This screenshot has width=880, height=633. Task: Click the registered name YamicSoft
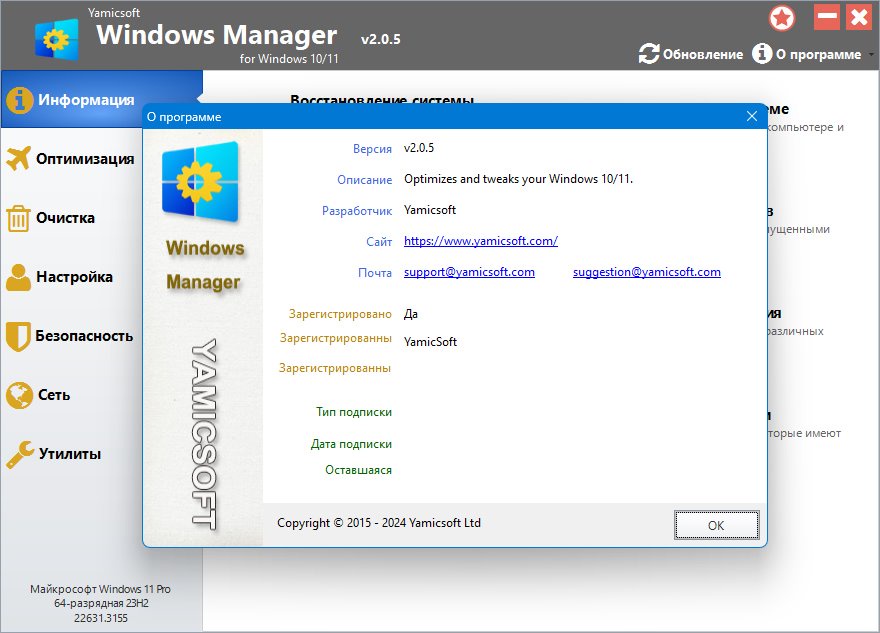[x=430, y=342]
